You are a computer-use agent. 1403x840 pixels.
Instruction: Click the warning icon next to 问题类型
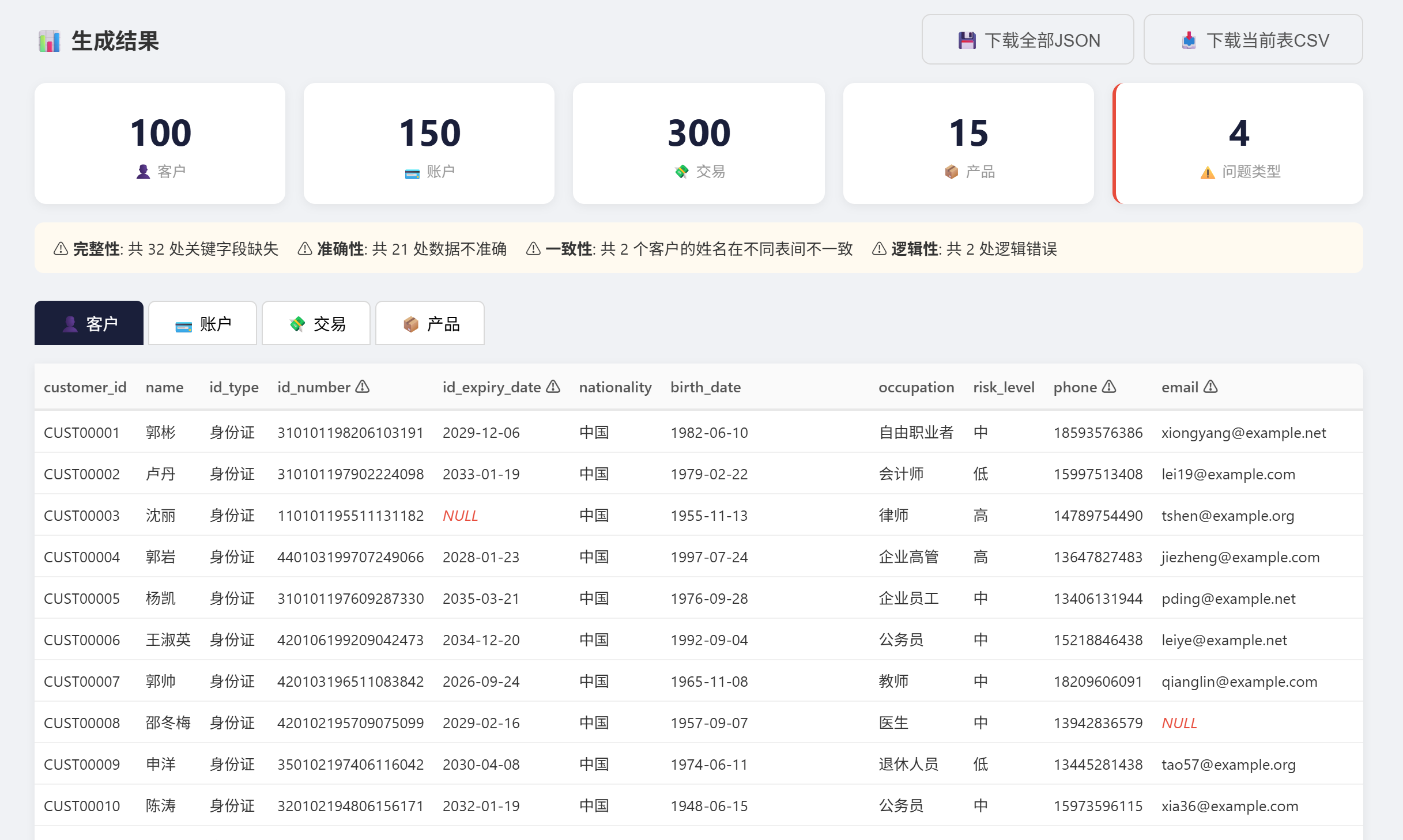(1208, 172)
